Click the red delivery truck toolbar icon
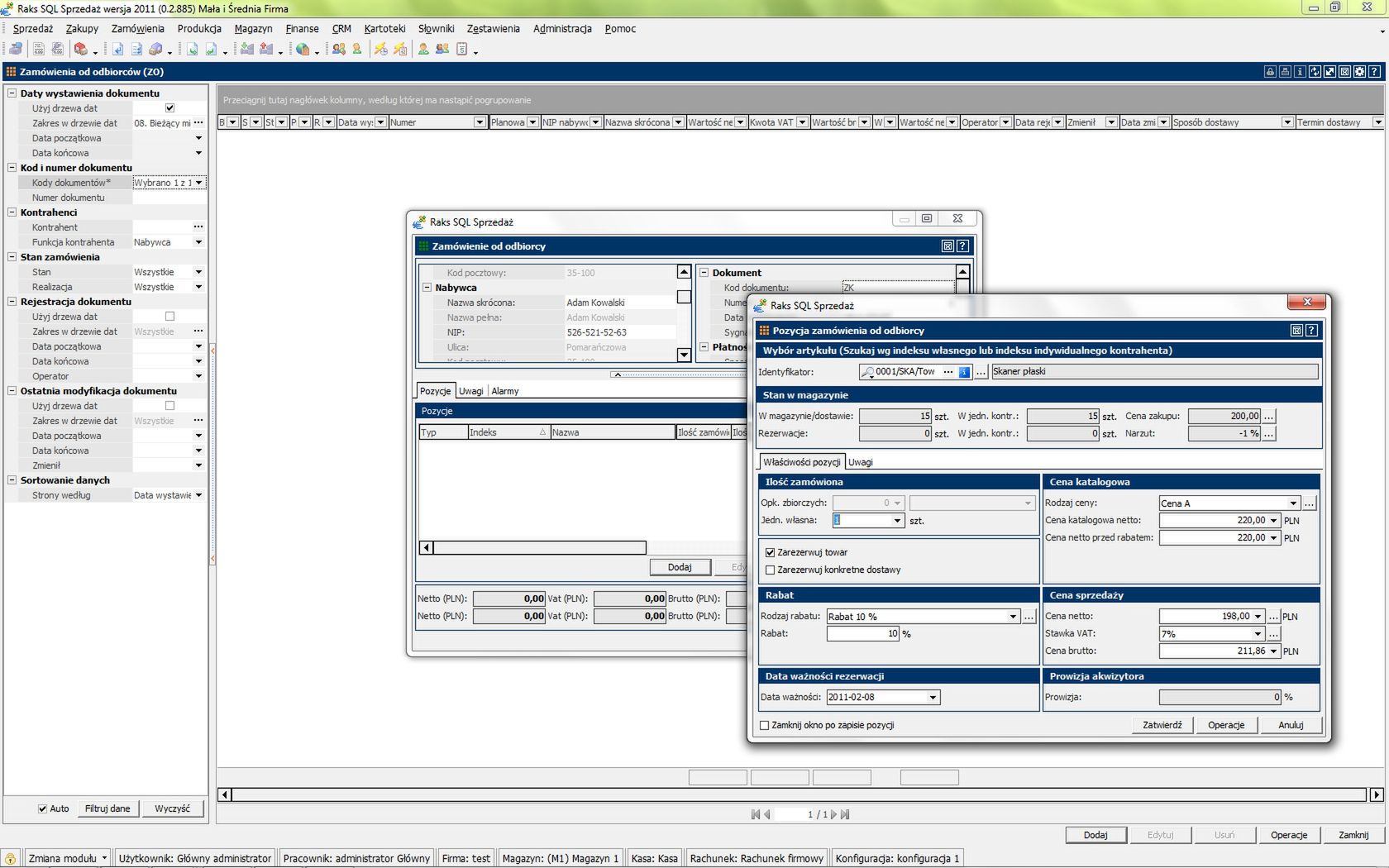 click(81, 49)
